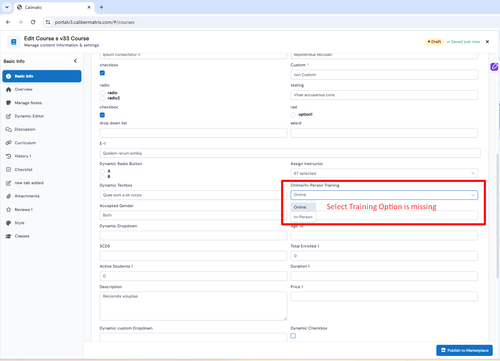This screenshot has width=500, height=361.
Task: Click the Custom field input
Action: (x=384, y=75)
